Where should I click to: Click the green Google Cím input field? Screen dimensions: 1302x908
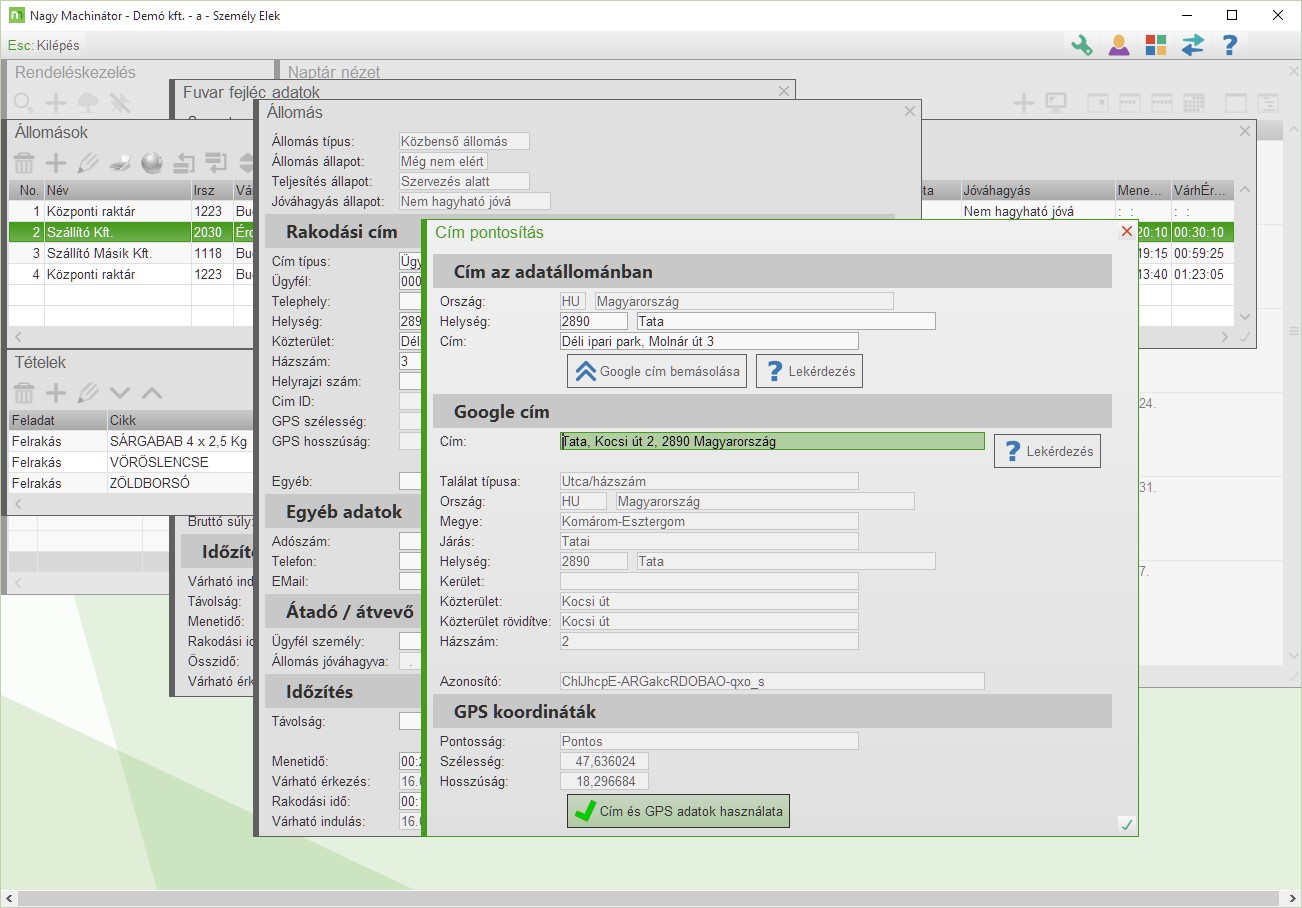click(772, 441)
